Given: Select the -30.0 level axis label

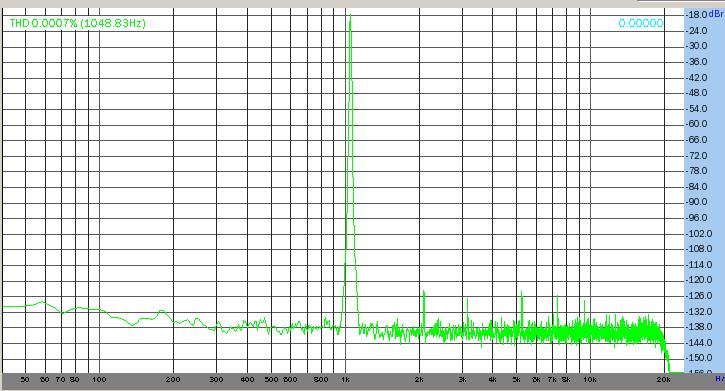Looking at the screenshot, I should [x=696, y=46].
